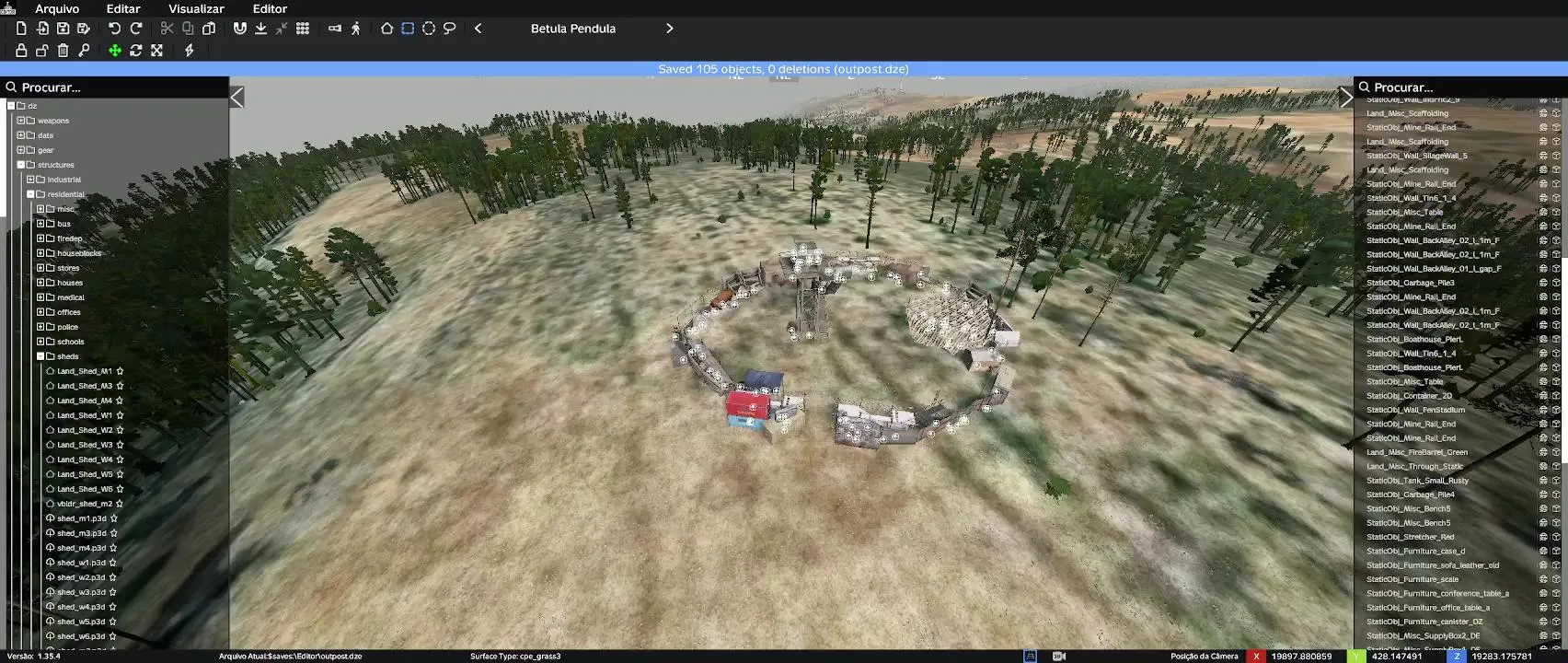Toggle visibility of StaticObj_Stretcher_Red
This screenshot has width=1568, height=663.
pyautogui.click(x=1543, y=537)
